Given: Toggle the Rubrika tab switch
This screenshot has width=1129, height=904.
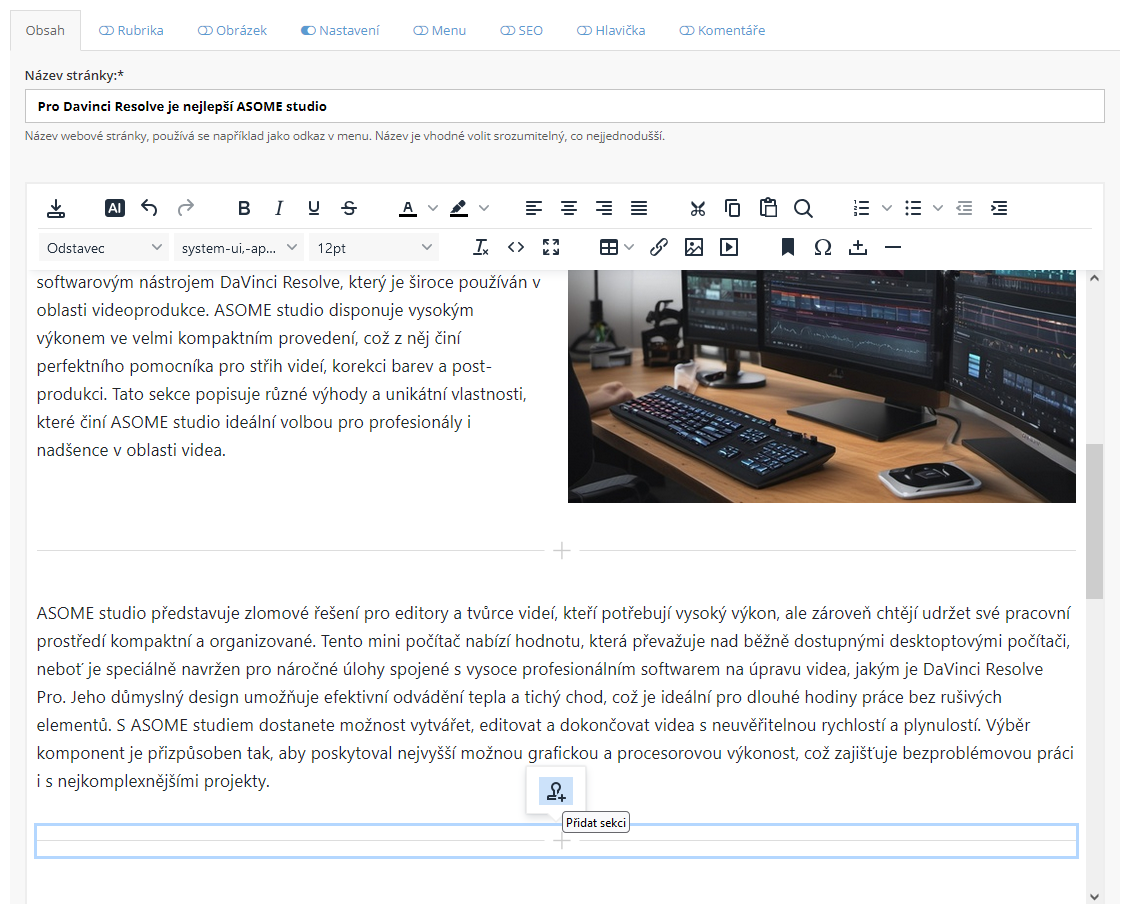Looking at the screenshot, I should click(x=107, y=31).
